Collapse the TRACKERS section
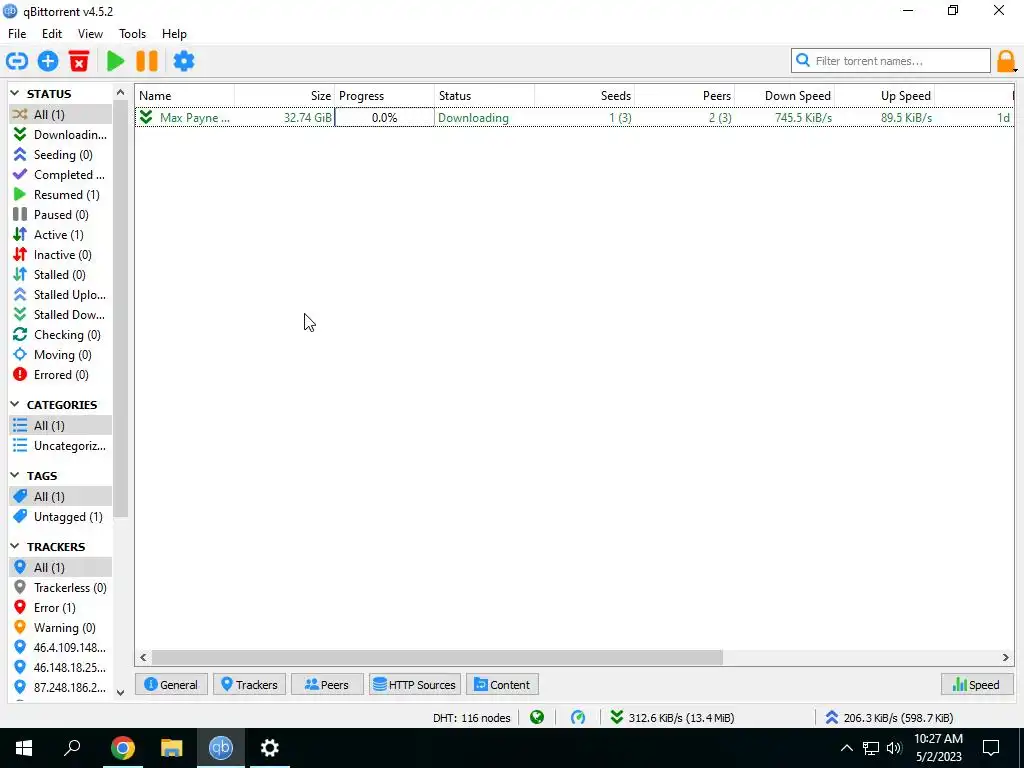Screen dimensions: 1024x768 (15, 547)
